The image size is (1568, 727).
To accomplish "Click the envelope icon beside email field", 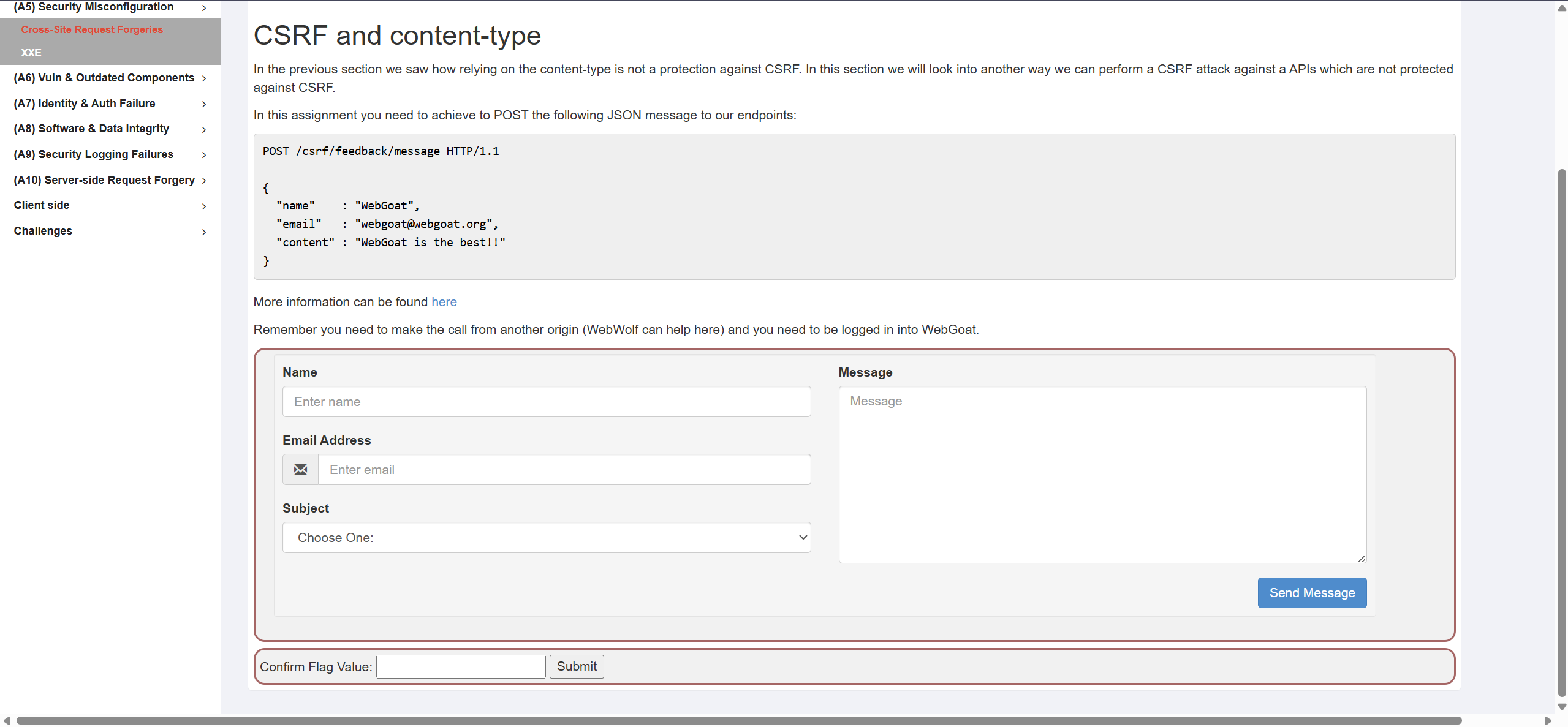I will click(300, 470).
